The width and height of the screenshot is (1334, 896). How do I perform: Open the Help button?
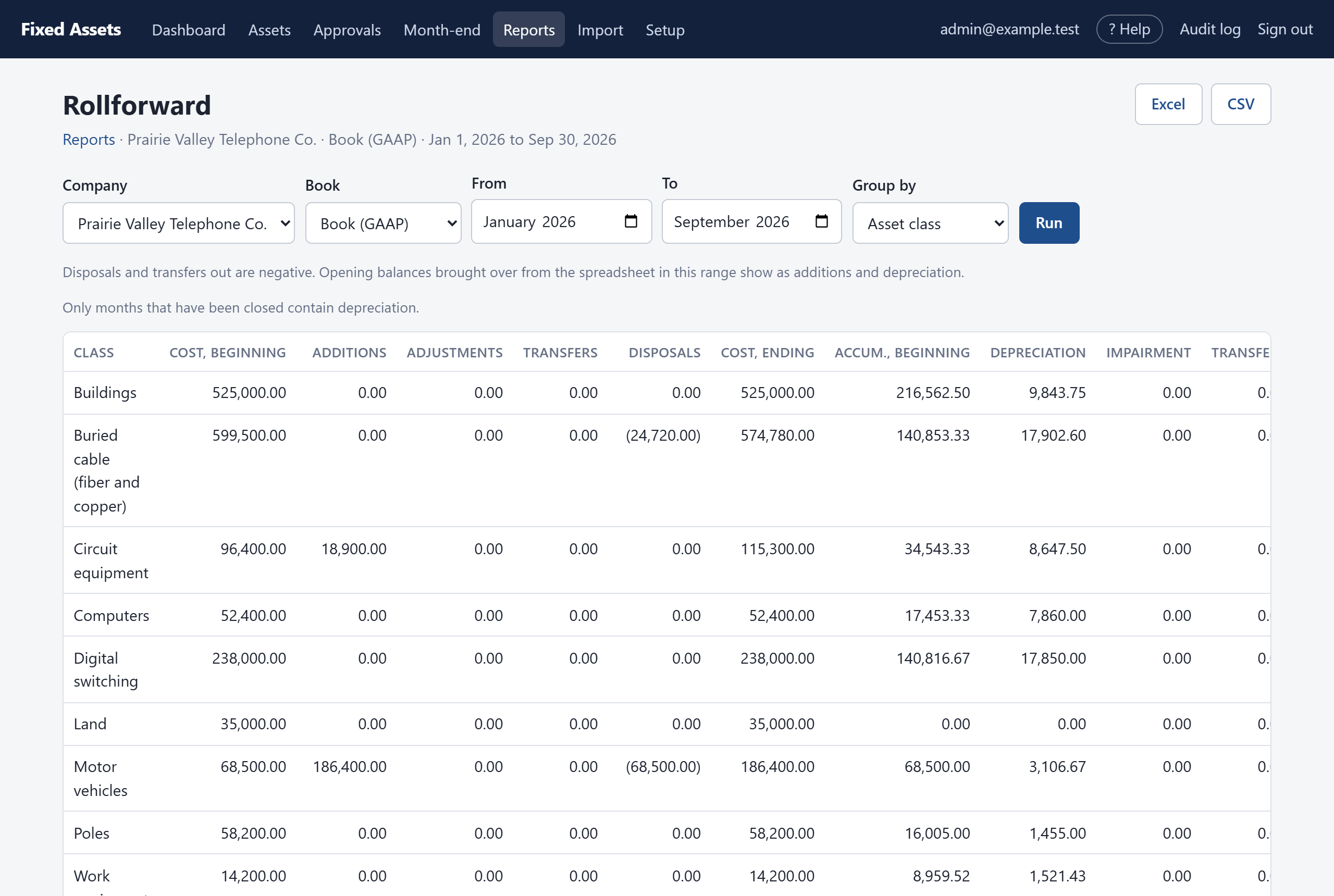point(1129,29)
